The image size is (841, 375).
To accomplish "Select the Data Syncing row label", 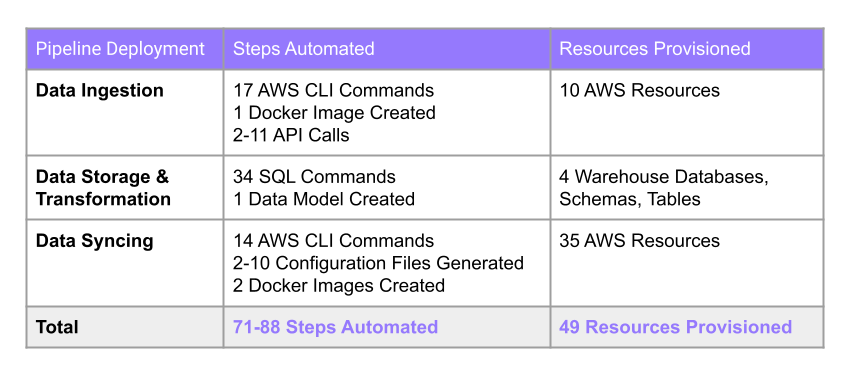I will (x=94, y=241).
